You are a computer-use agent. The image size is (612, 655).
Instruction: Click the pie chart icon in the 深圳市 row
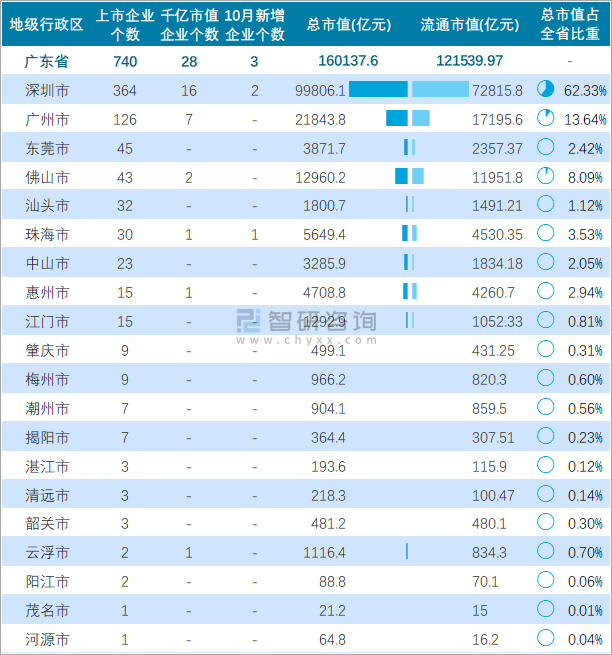click(x=545, y=89)
